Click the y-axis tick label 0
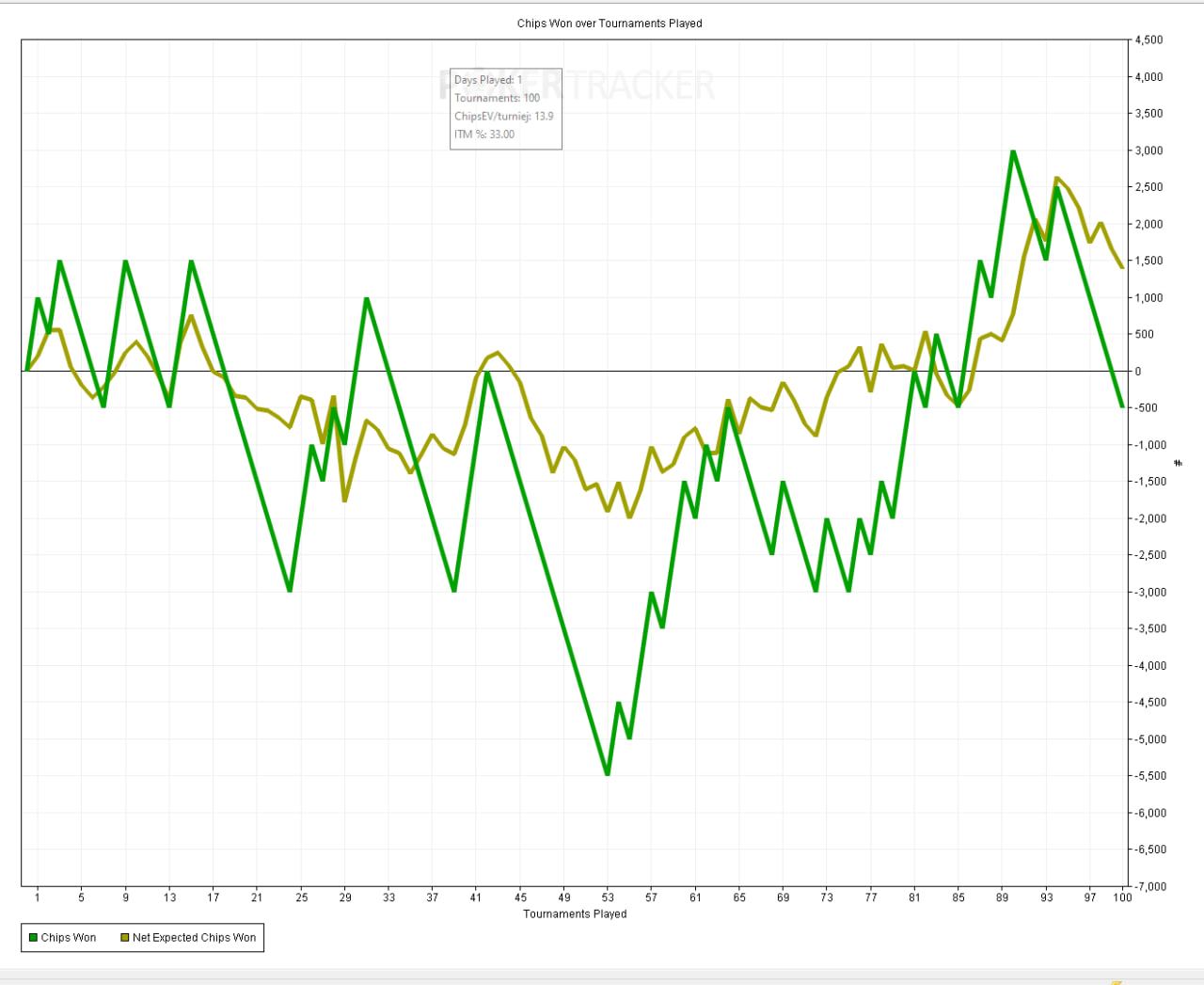Screen dimensions: 1204x985 pos(1138,372)
